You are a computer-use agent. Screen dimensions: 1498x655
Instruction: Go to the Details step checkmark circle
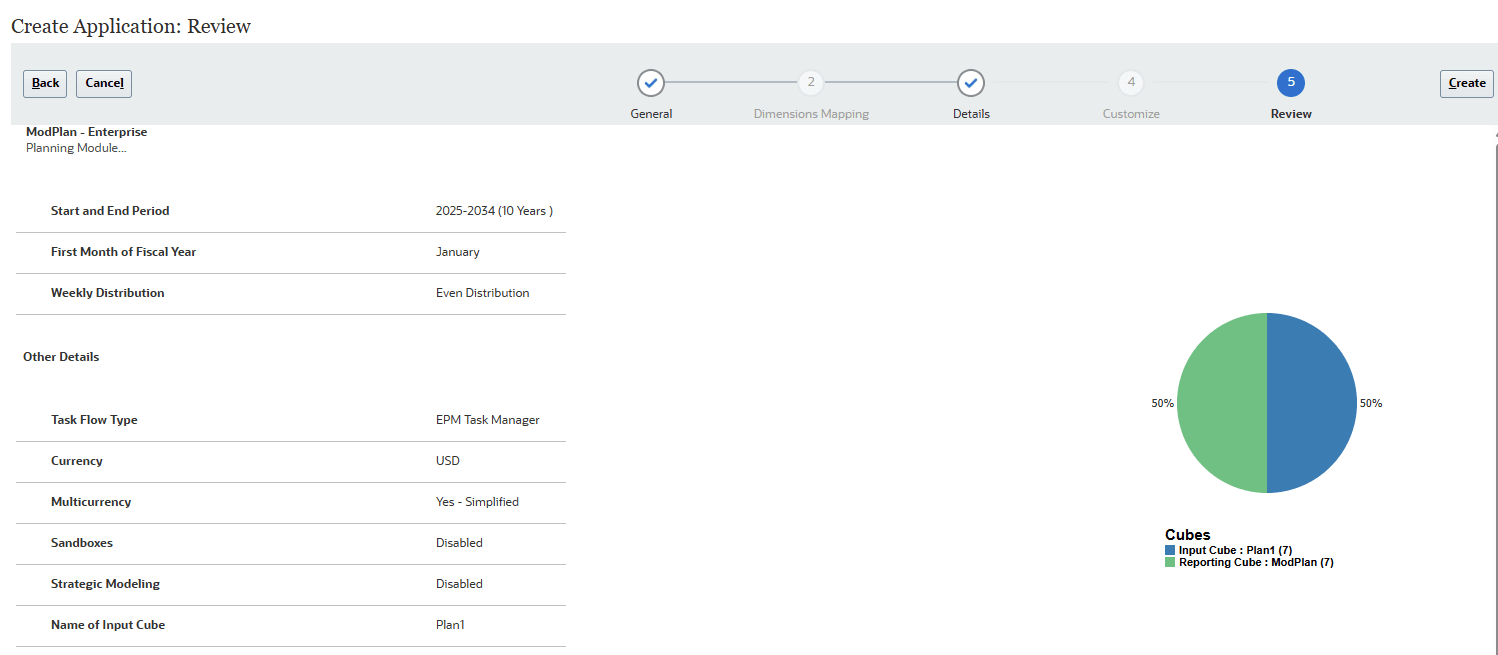tap(971, 82)
